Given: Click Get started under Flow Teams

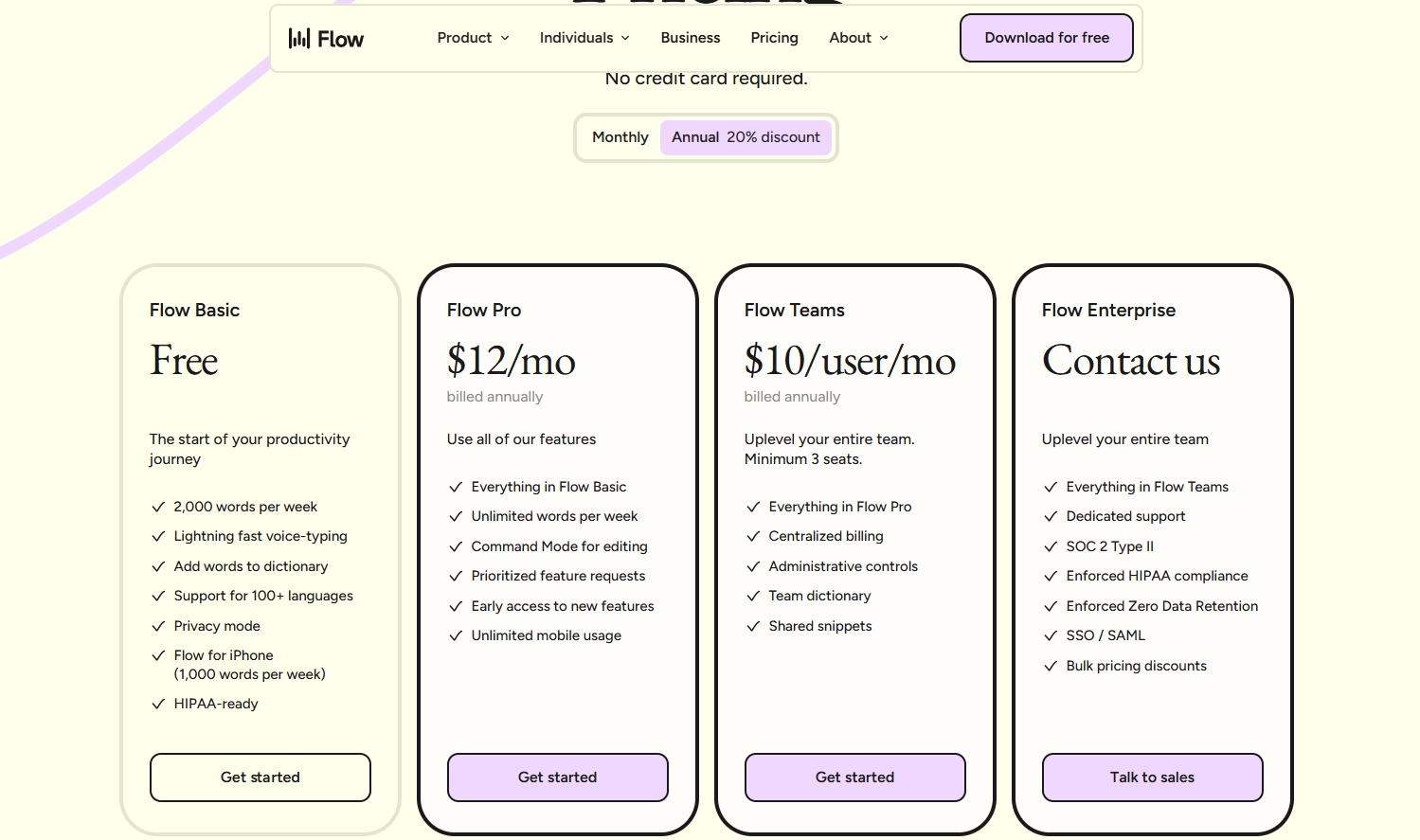Looking at the screenshot, I should coord(855,777).
